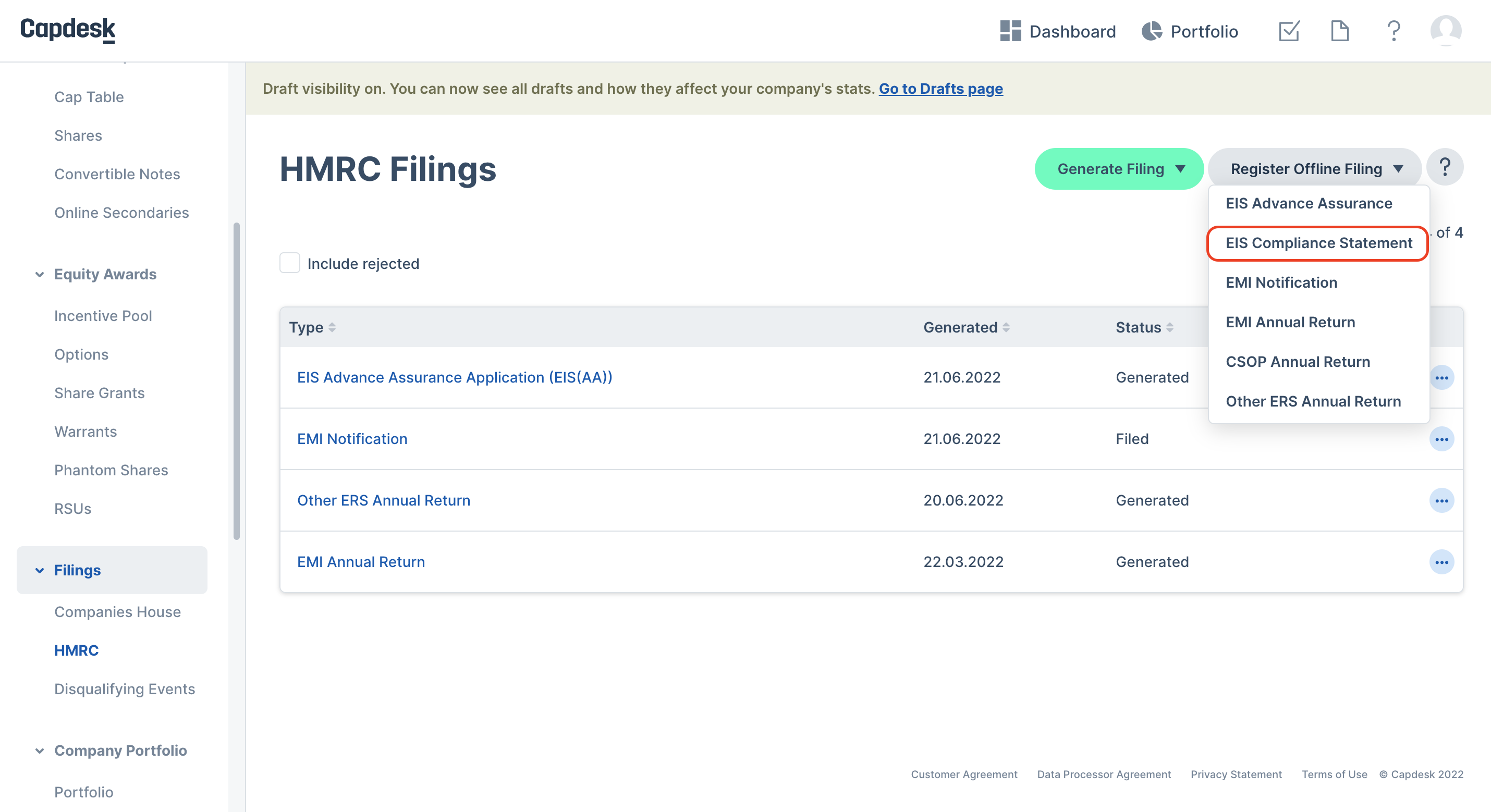This screenshot has width=1491, height=812.
Task: Collapse the Filings section
Action: 39,571
